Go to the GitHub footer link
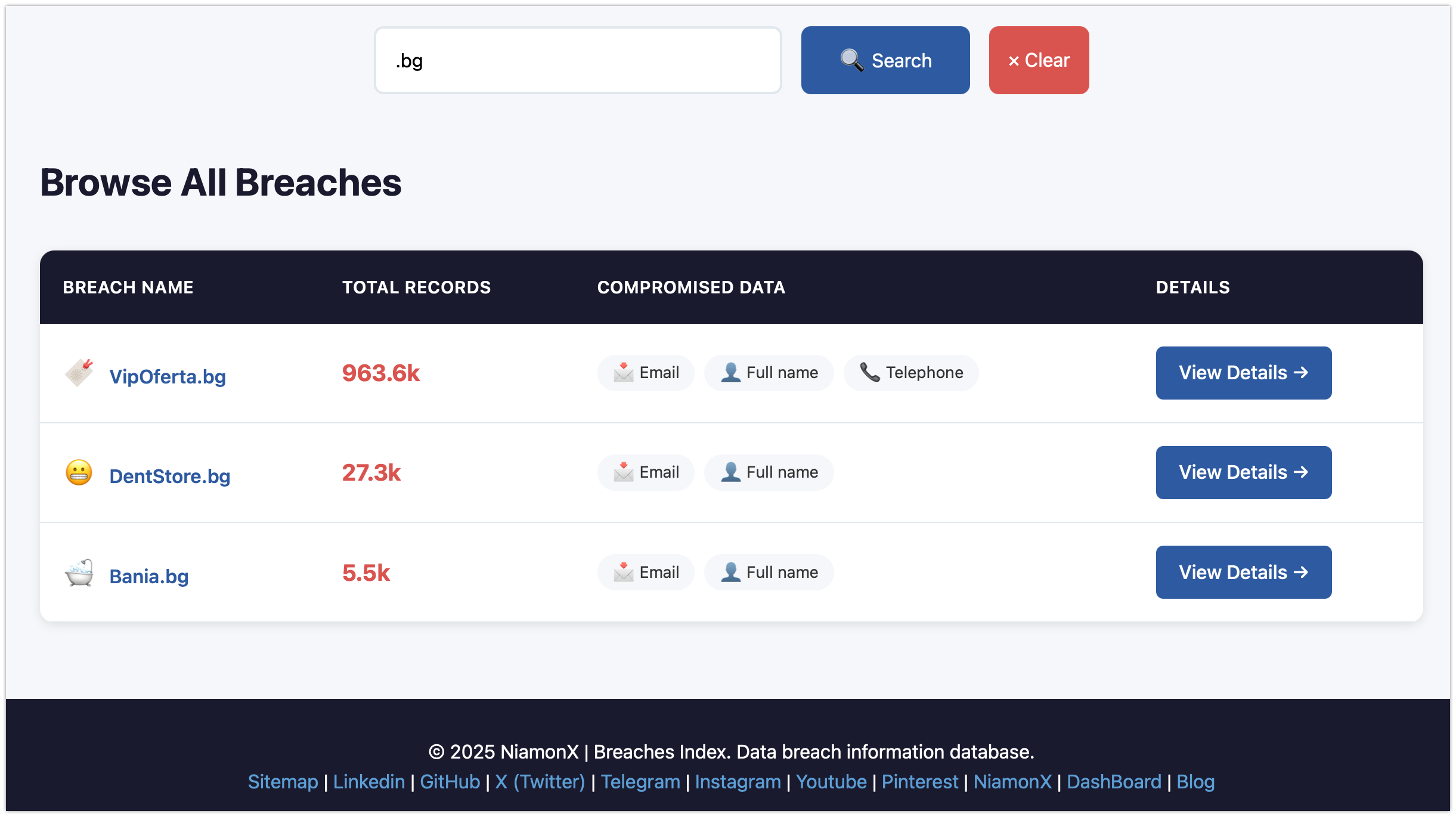 point(450,782)
